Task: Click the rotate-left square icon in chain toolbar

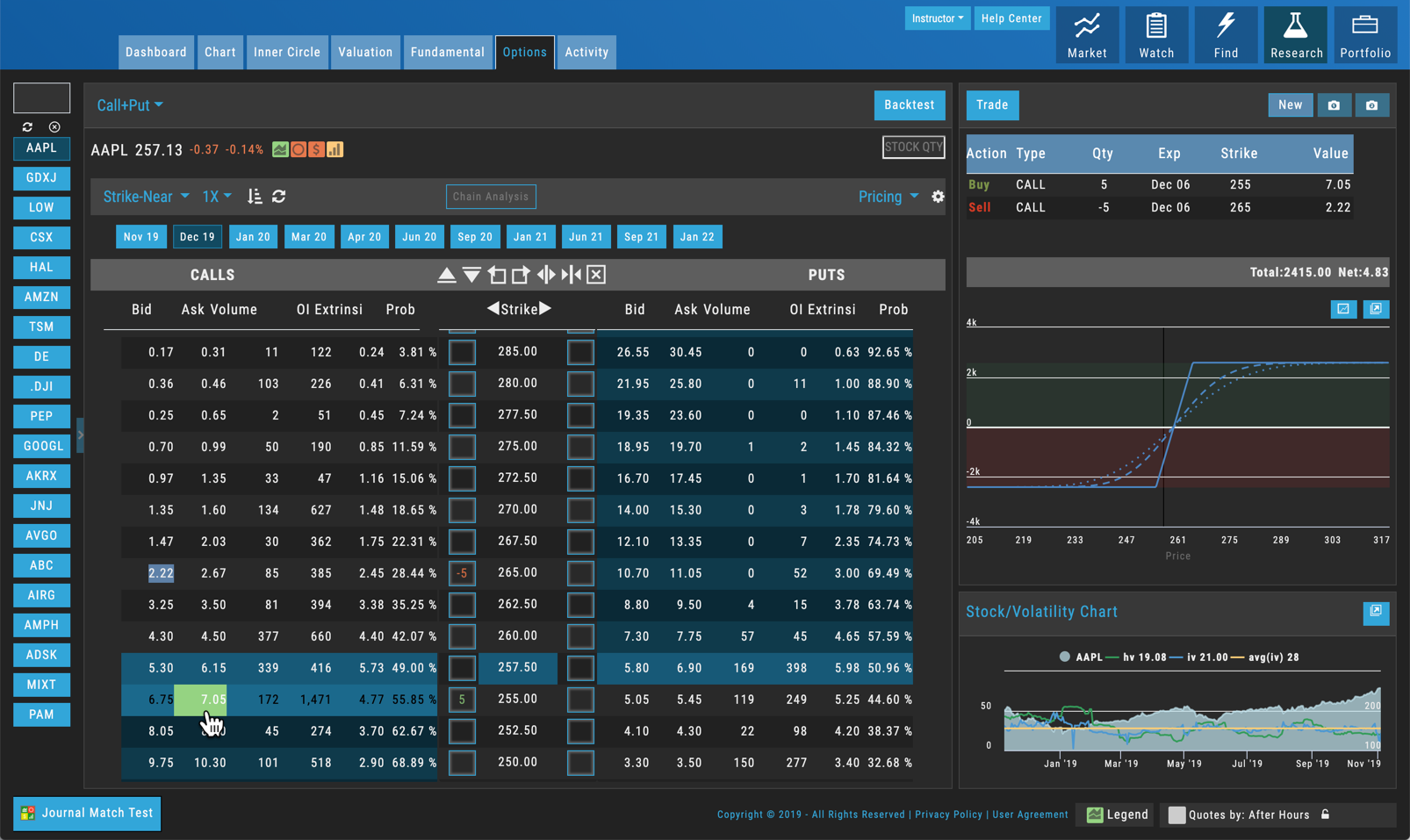Action: tap(497, 275)
